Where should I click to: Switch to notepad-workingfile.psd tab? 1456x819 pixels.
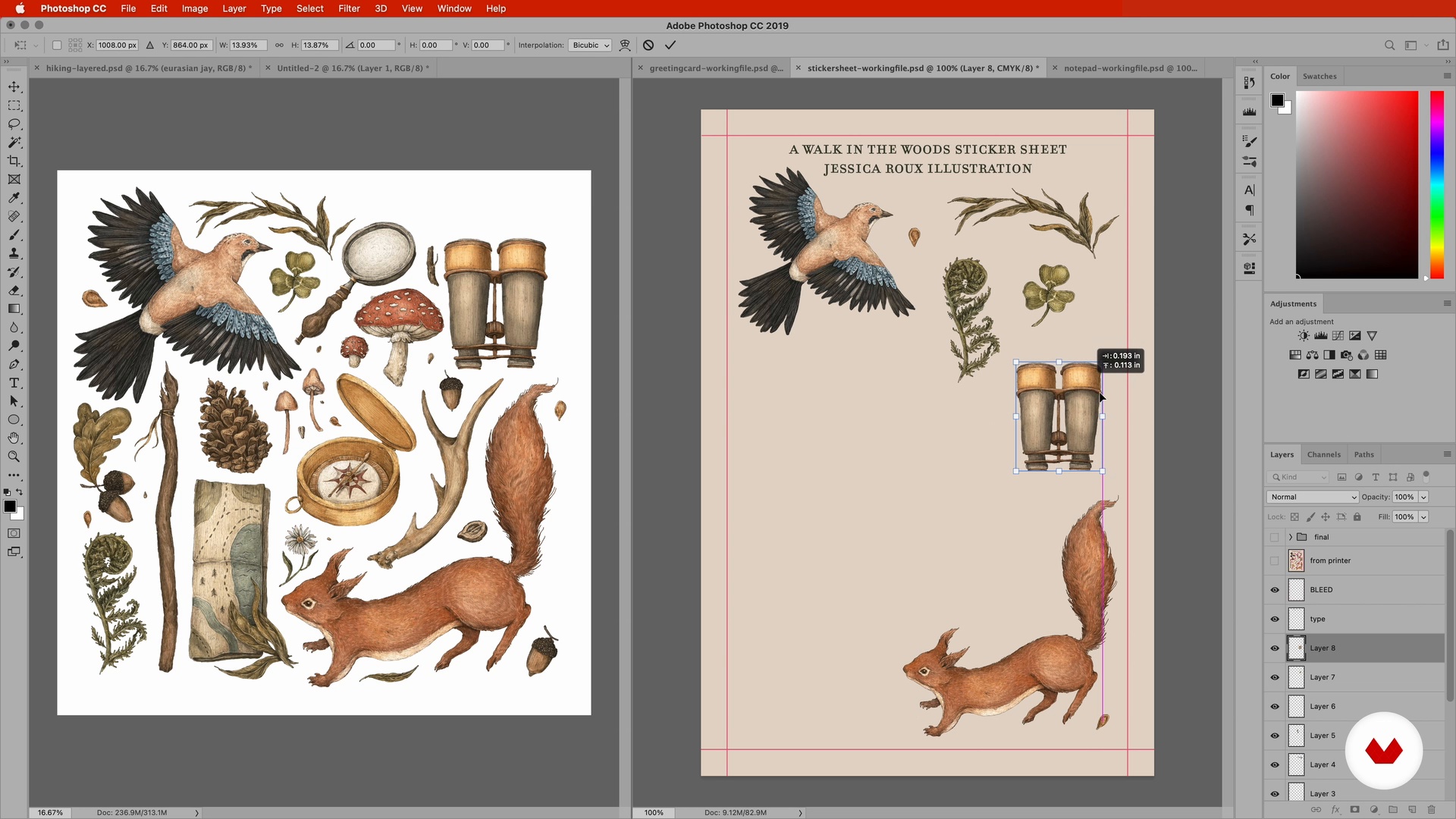click(1131, 68)
